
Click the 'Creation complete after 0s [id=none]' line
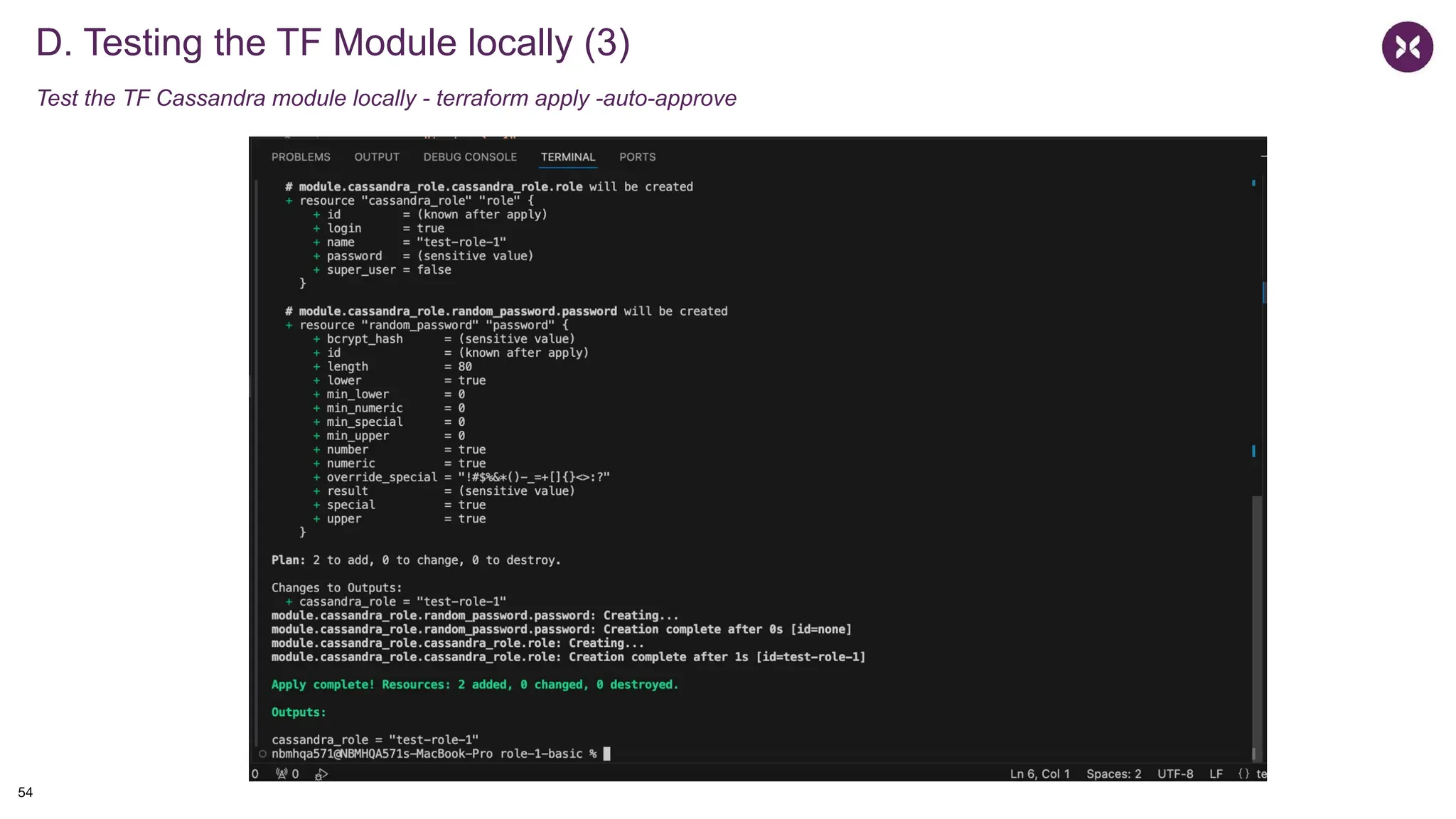pyautogui.click(x=561, y=629)
